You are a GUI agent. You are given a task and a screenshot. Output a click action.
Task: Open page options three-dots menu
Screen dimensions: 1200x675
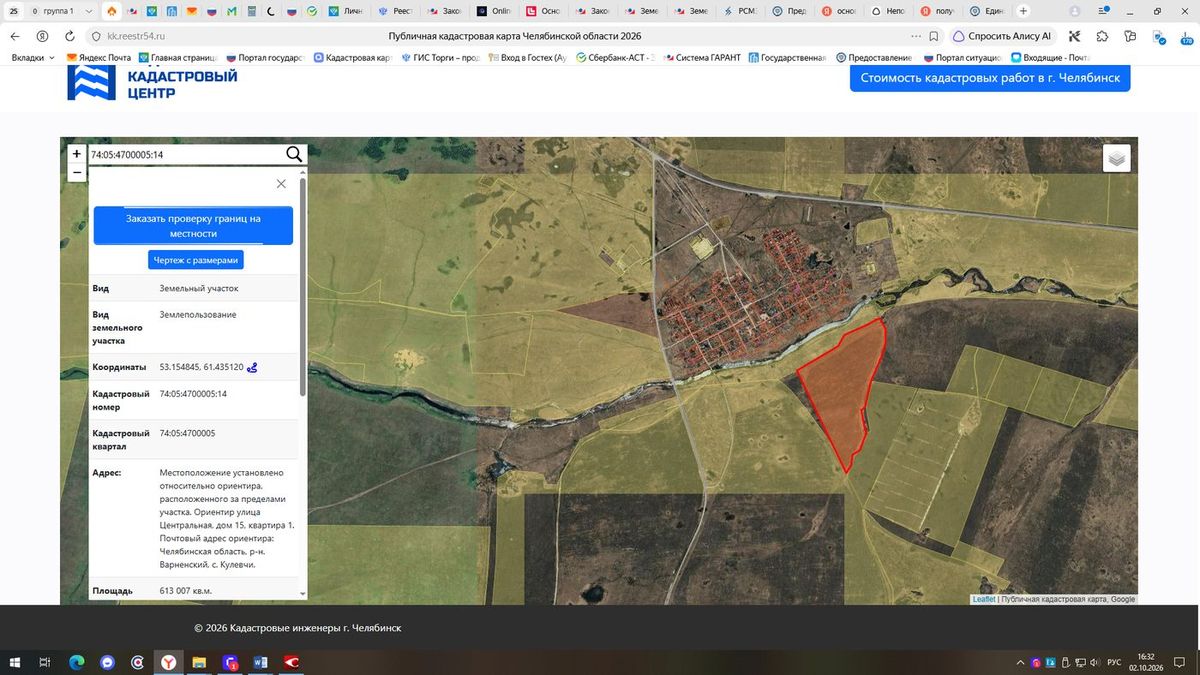coord(916,36)
